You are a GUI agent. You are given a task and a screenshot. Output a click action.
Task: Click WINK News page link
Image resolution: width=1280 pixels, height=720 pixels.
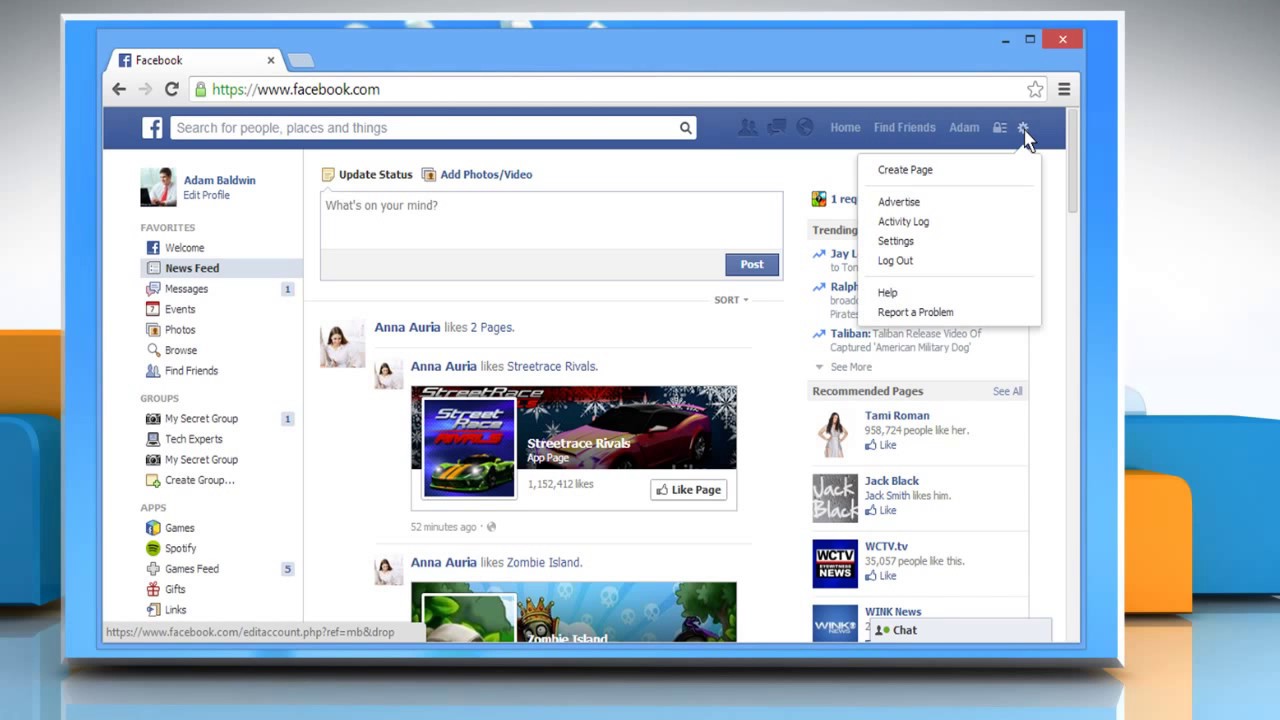pyautogui.click(x=893, y=612)
